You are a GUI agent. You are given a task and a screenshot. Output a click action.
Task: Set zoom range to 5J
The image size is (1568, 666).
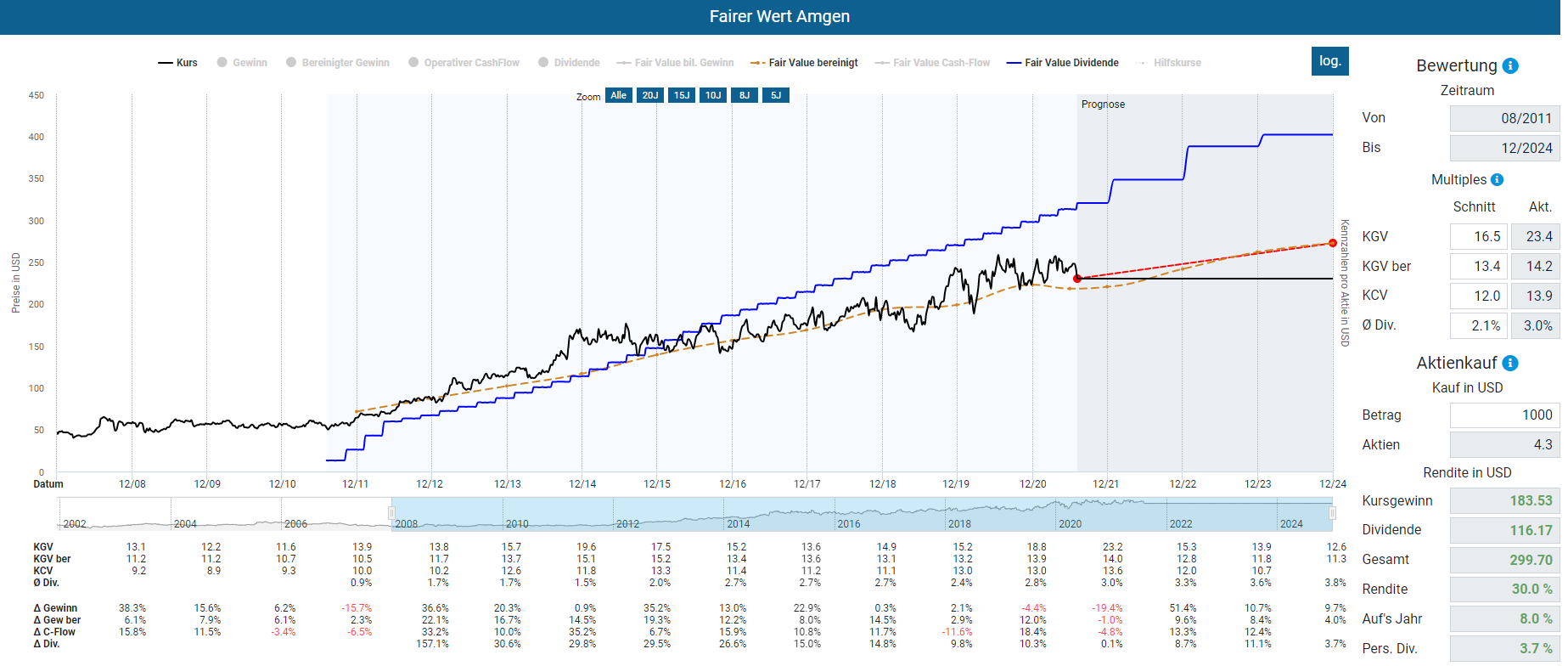pos(776,95)
